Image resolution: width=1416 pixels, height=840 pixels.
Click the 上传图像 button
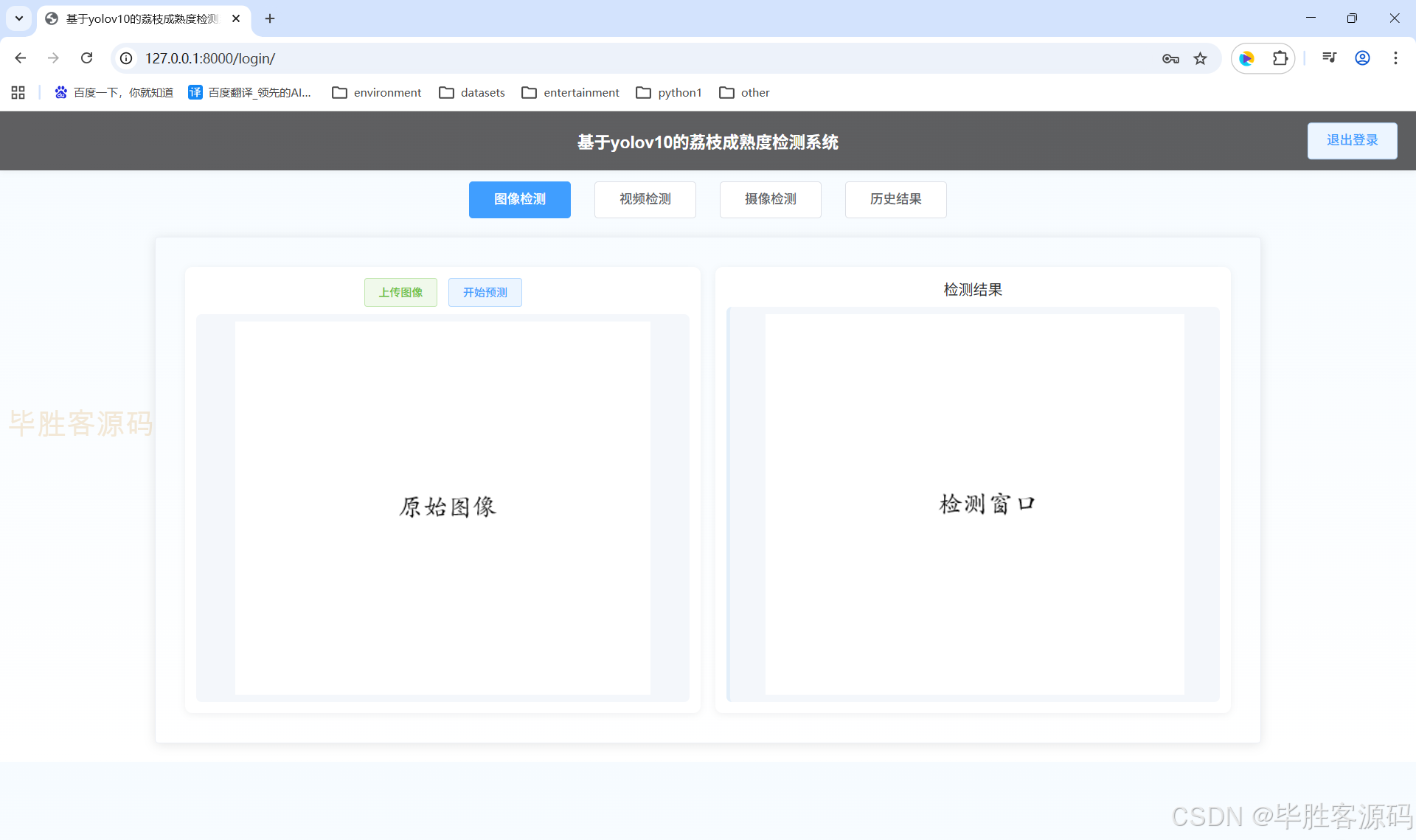tap(400, 293)
